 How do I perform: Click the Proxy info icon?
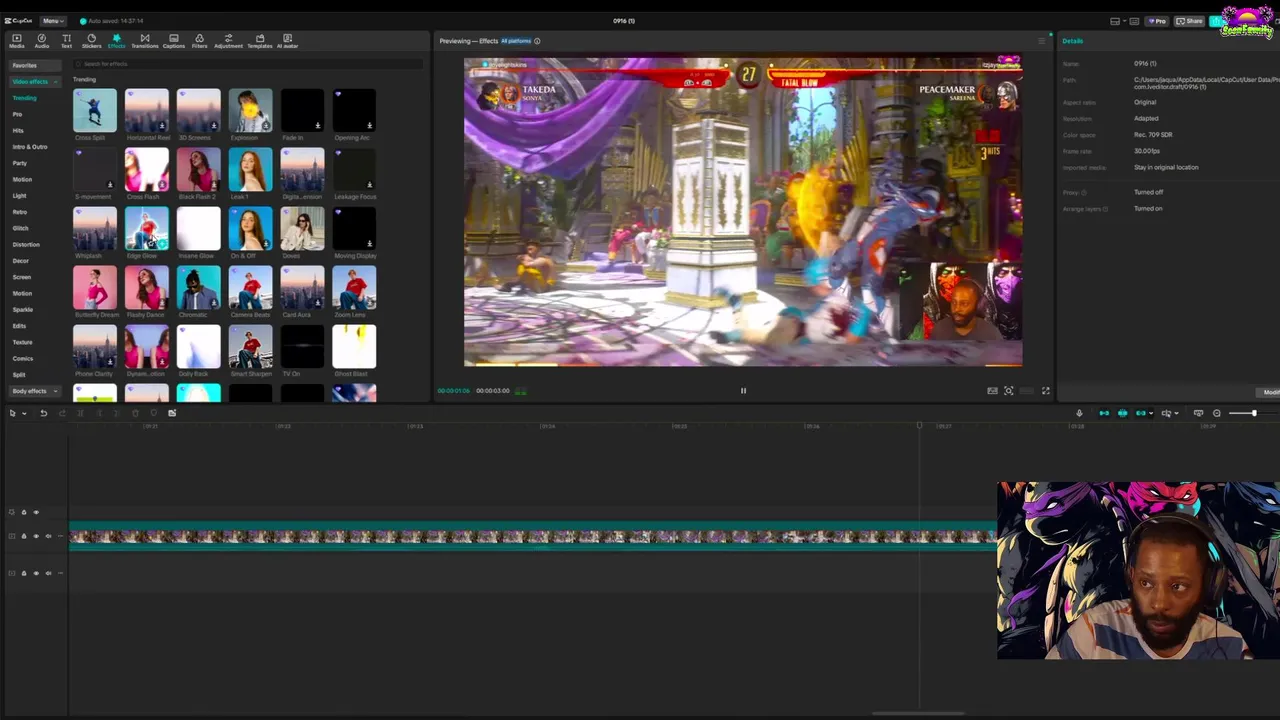[x=1083, y=192]
